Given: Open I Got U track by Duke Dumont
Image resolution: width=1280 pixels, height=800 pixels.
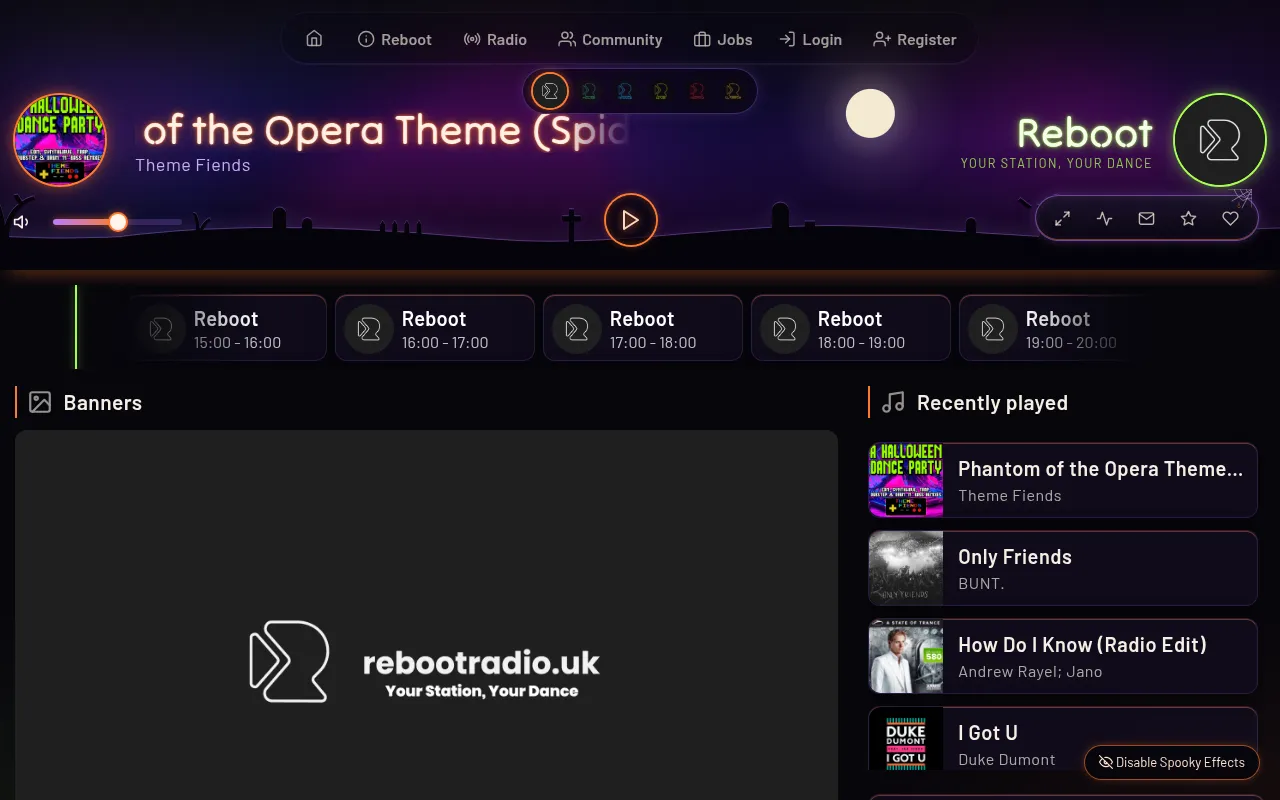Looking at the screenshot, I should coord(1063,738).
